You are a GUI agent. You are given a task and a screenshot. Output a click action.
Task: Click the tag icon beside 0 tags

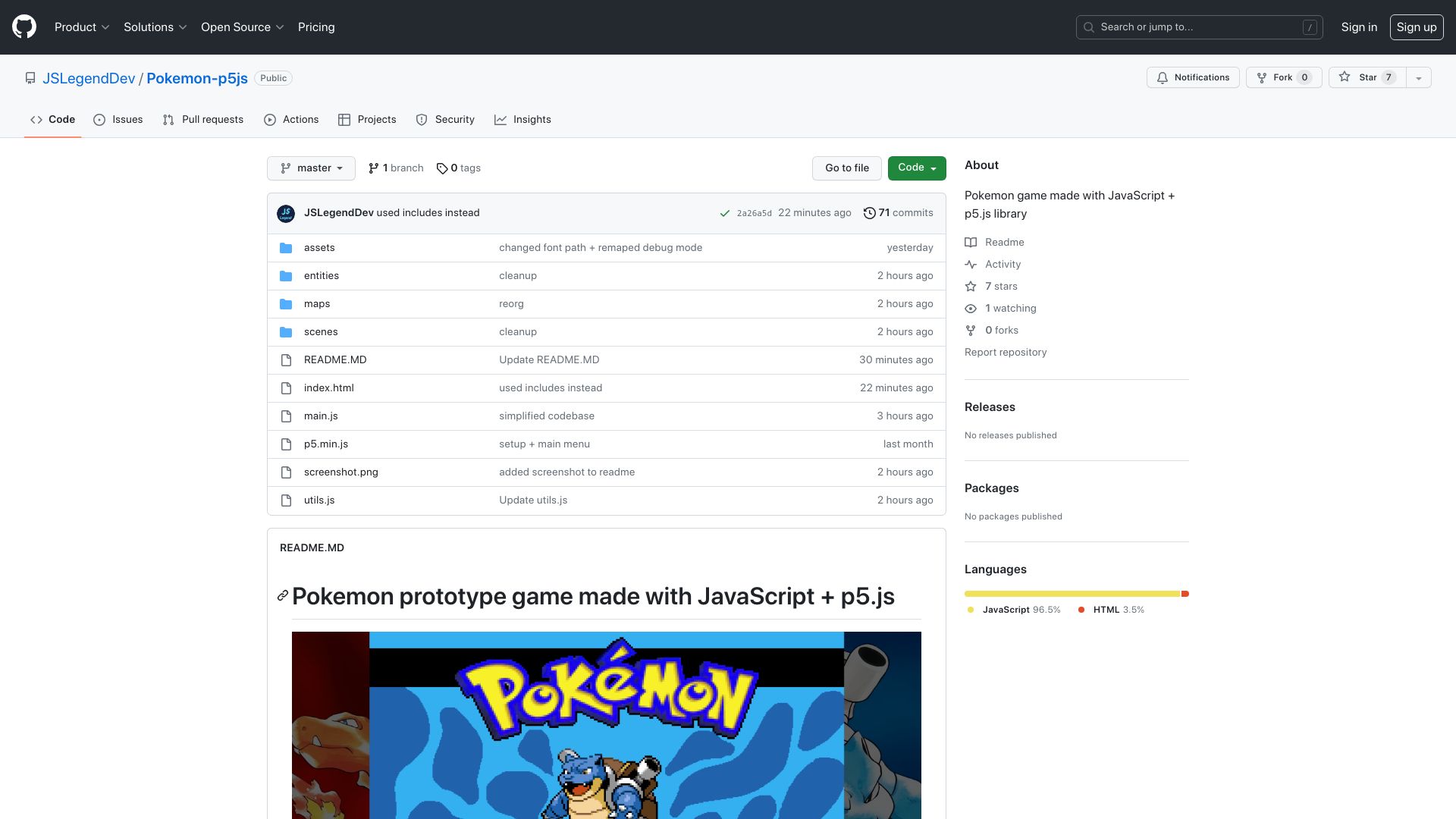coord(442,168)
